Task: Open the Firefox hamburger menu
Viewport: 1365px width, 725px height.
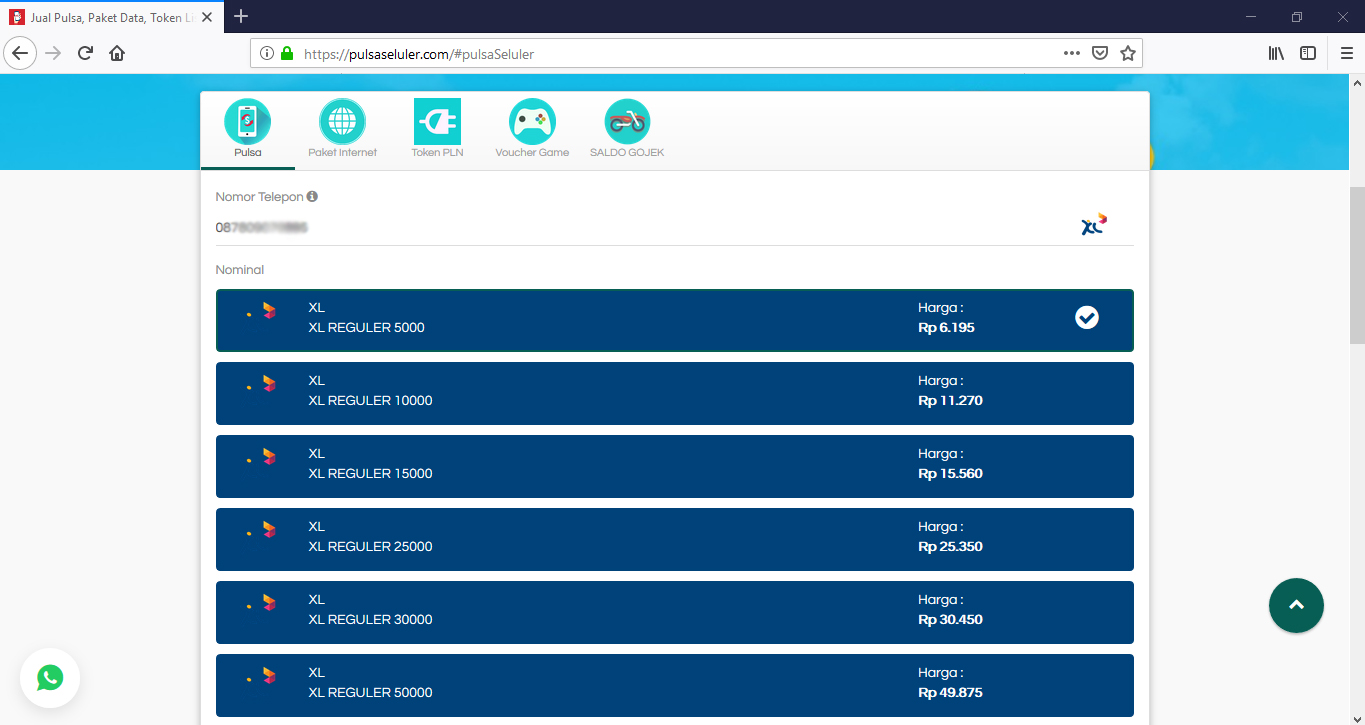Action: tap(1346, 53)
